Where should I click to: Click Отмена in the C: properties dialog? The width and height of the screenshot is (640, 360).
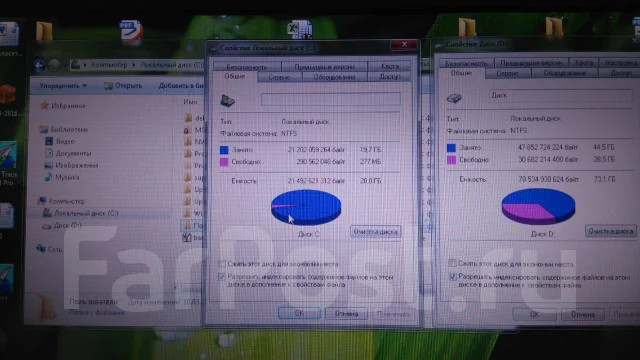(346, 314)
